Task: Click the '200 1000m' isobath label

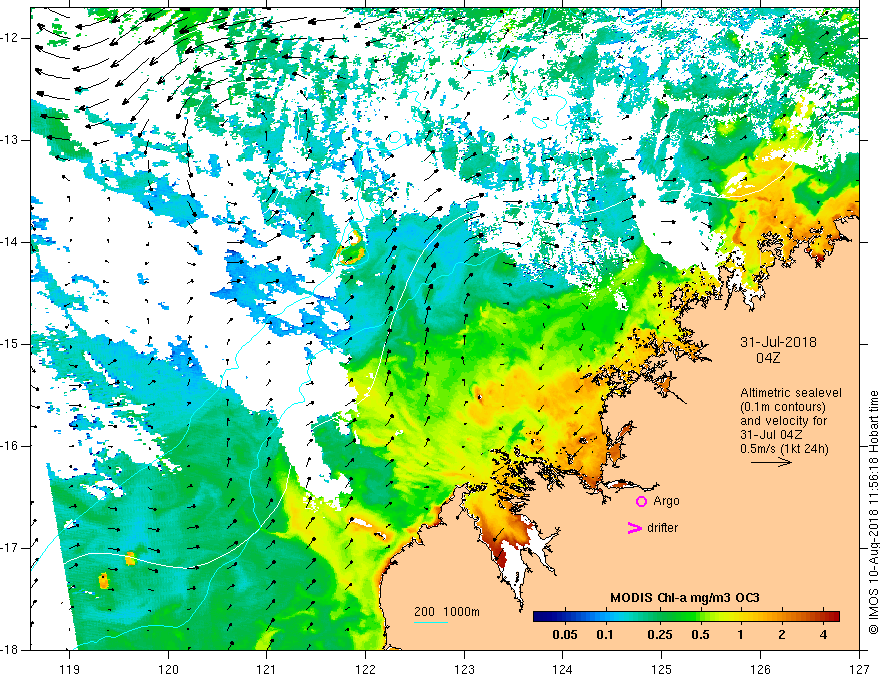Action: 447,612
